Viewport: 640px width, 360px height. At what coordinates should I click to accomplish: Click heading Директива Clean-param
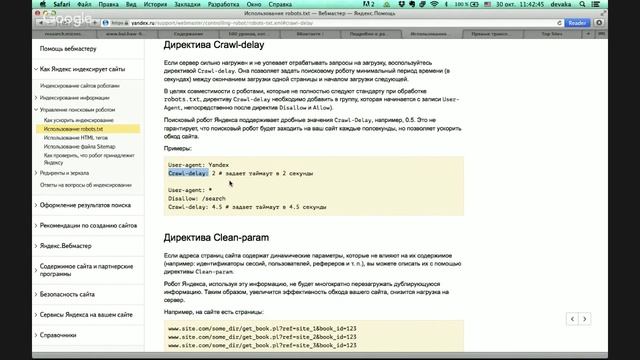[216, 238]
